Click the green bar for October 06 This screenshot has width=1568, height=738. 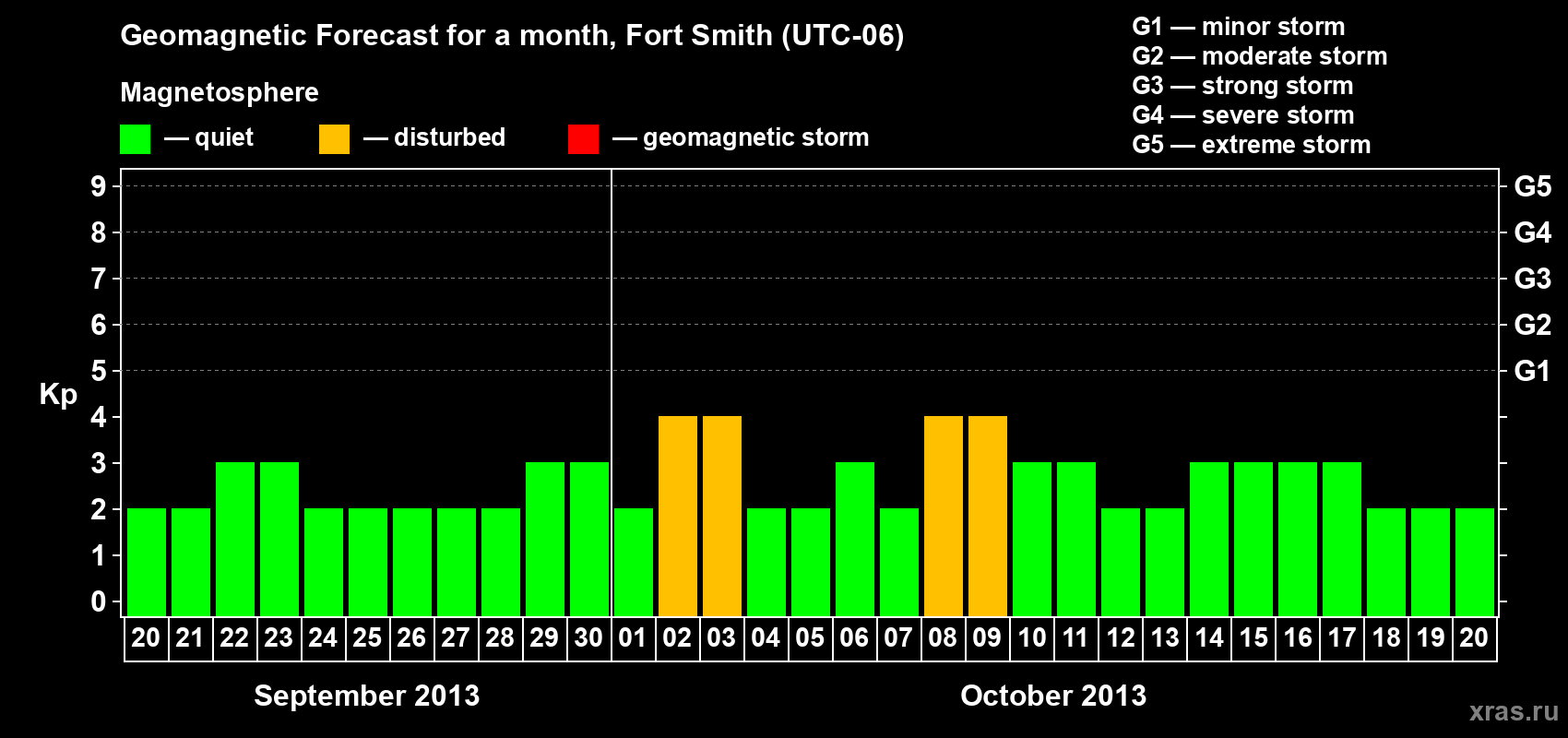855,540
